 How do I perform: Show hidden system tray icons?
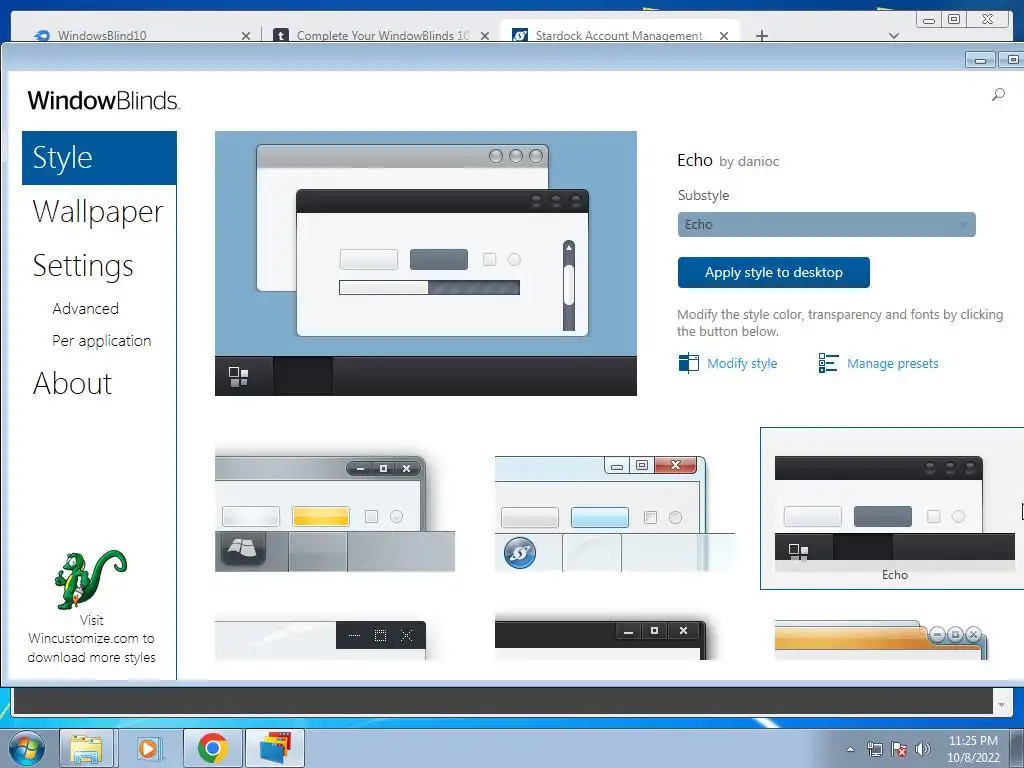[850, 750]
